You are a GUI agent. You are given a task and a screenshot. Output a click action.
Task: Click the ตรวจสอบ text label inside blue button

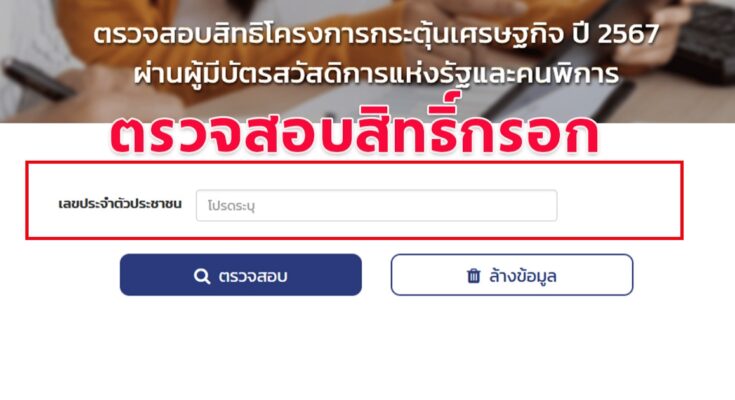click(253, 276)
